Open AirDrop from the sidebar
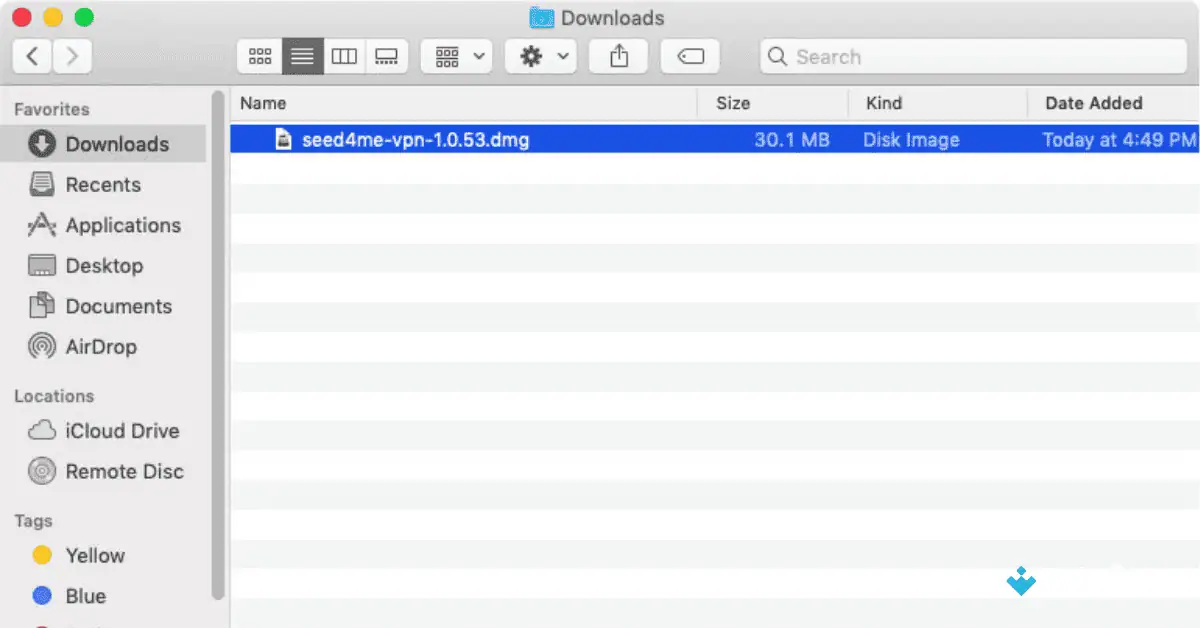 (x=100, y=347)
